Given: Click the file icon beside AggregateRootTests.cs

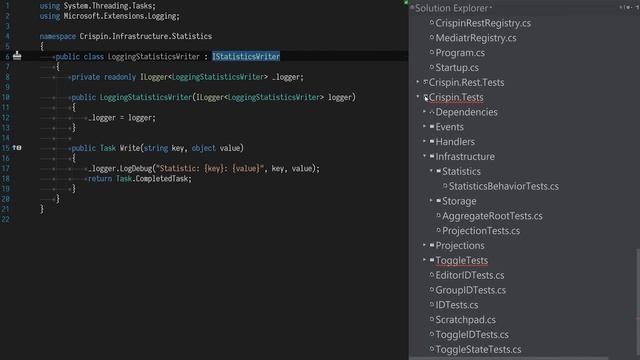Looking at the screenshot, I should (x=438, y=216).
